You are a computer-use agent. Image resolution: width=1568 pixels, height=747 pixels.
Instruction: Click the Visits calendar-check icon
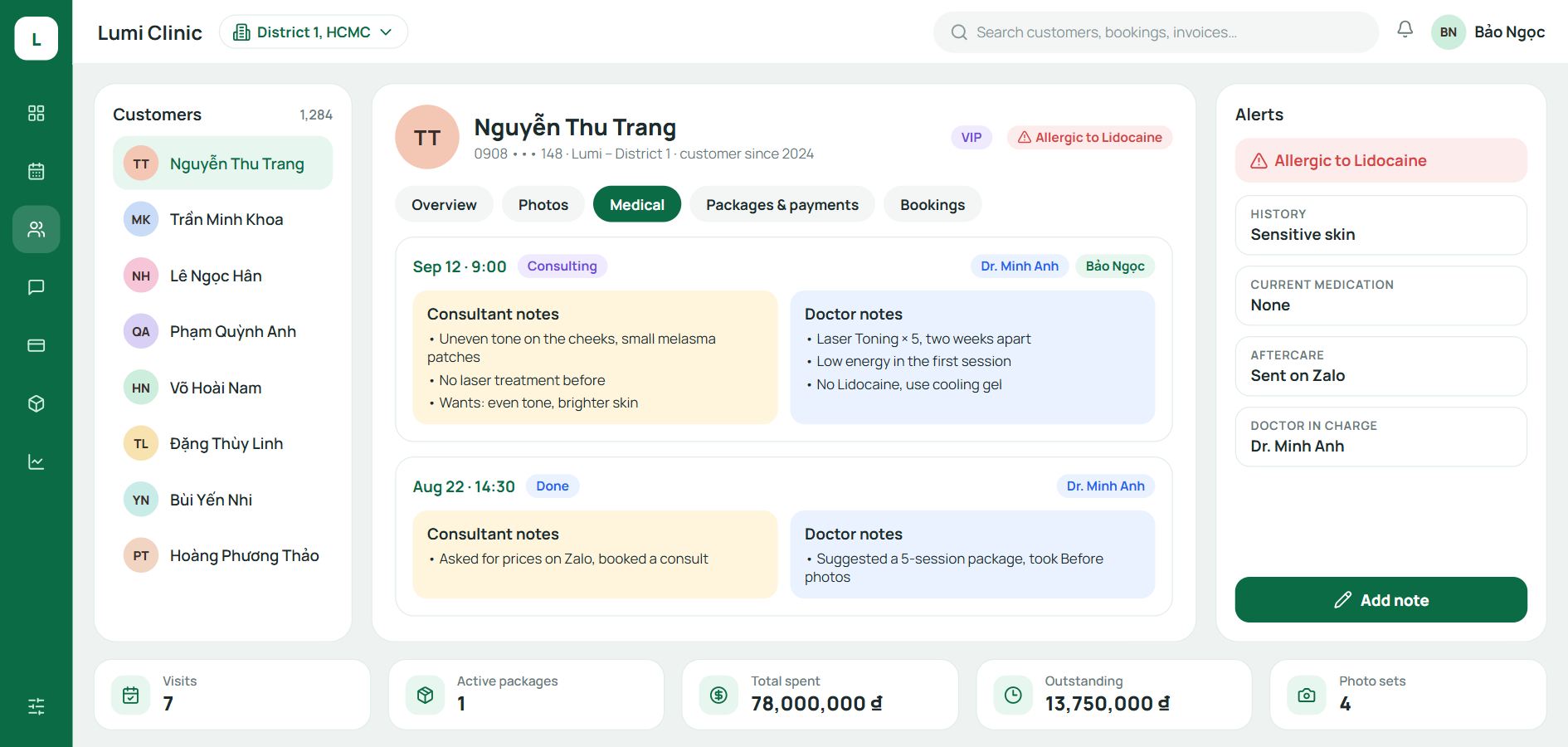click(x=131, y=696)
